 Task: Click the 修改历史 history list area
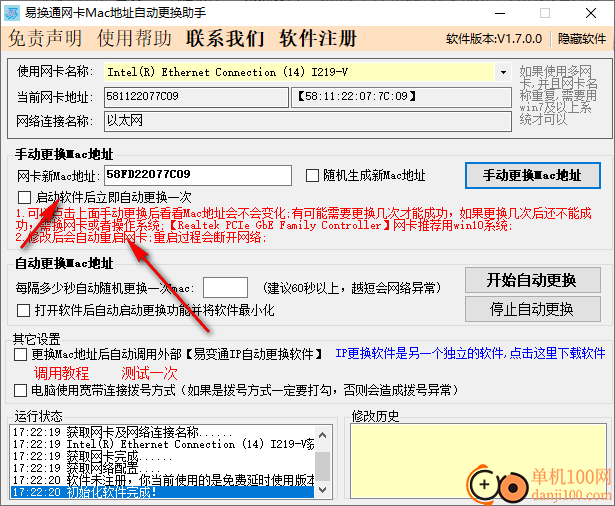point(478,461)
